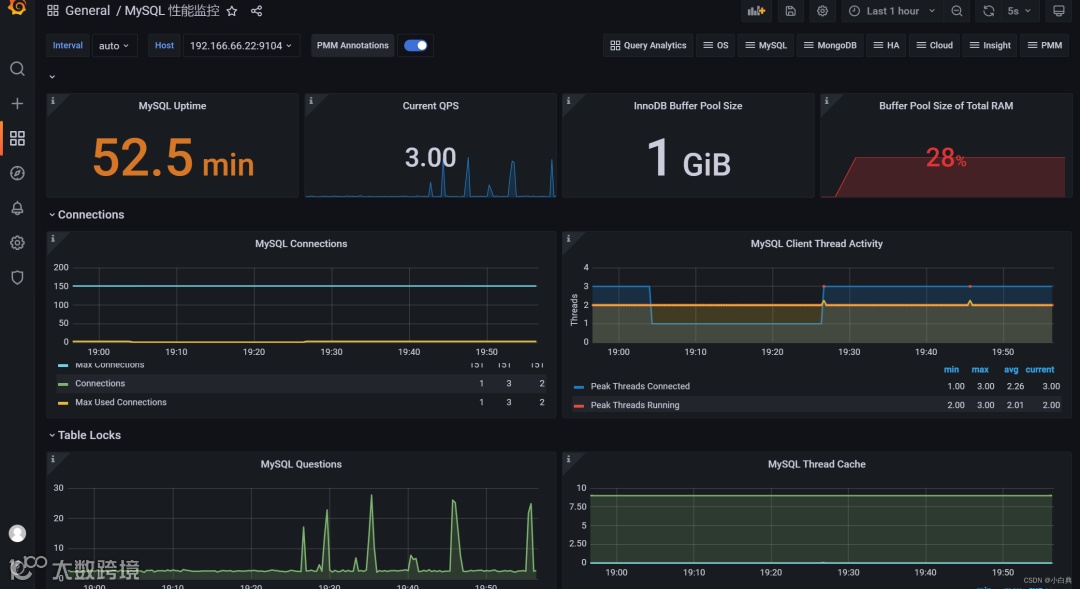Open the Query Analytics link menu
The height and width of the screenshot is (589, 1080).
pyautogui.click(x=648, y=45)
